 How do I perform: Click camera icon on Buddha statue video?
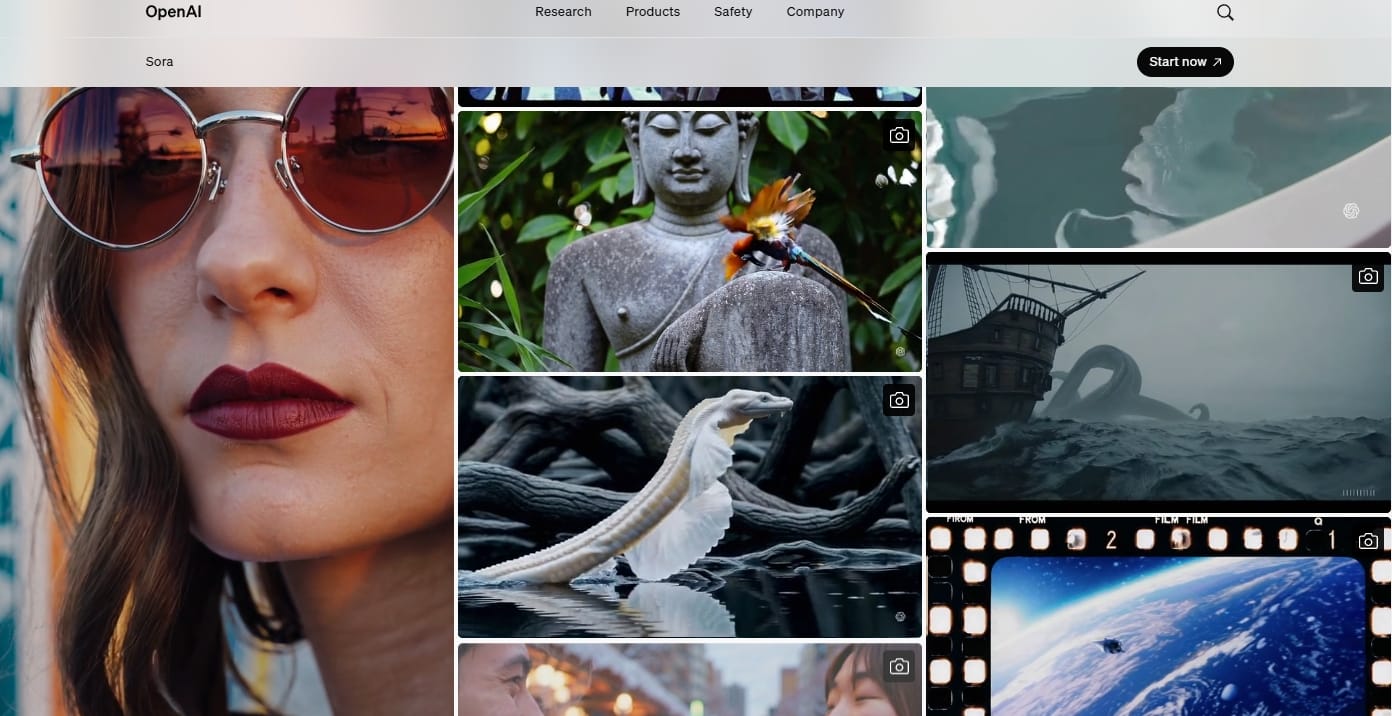point(899,135)
